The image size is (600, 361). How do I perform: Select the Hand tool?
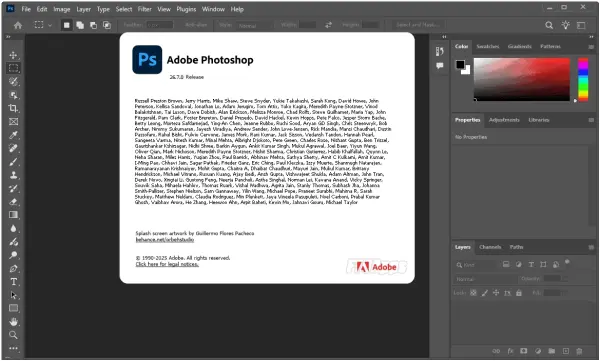pos(13,322)
